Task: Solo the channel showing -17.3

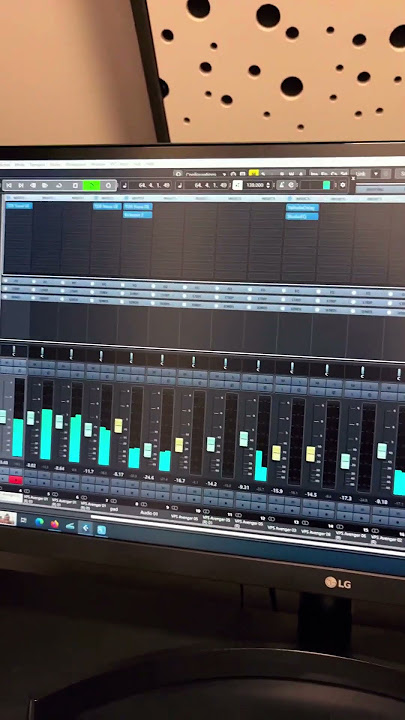Action: pos(370,385)
